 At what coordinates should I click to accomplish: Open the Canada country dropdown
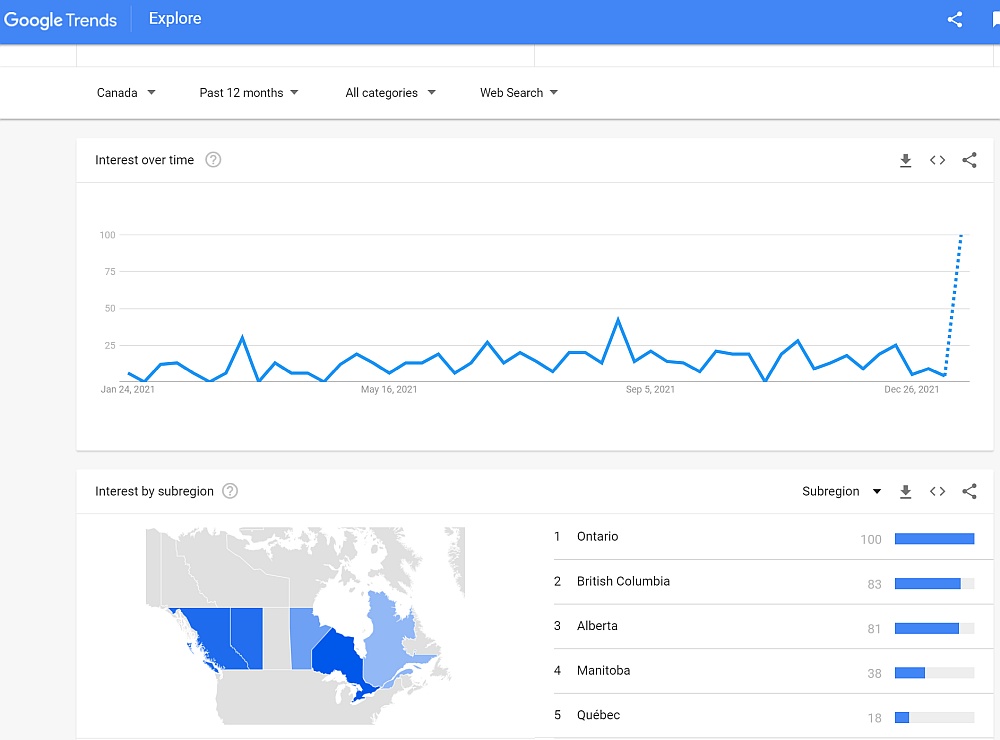[x=126, y=93]
